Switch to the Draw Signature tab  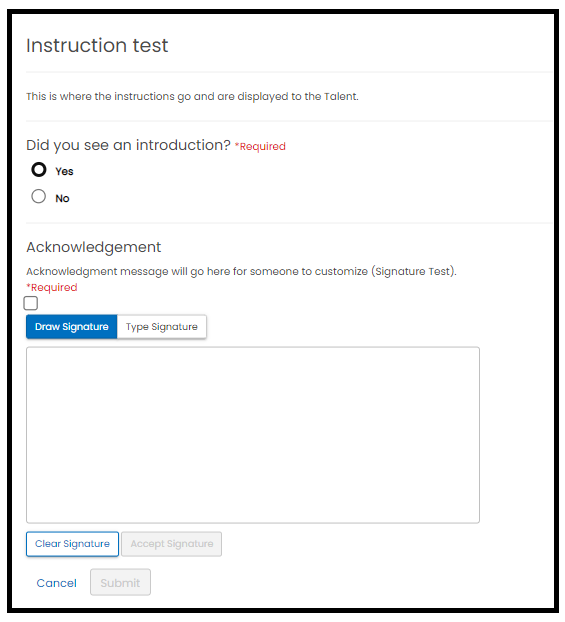pyautogui.click(x=72, y=327)
